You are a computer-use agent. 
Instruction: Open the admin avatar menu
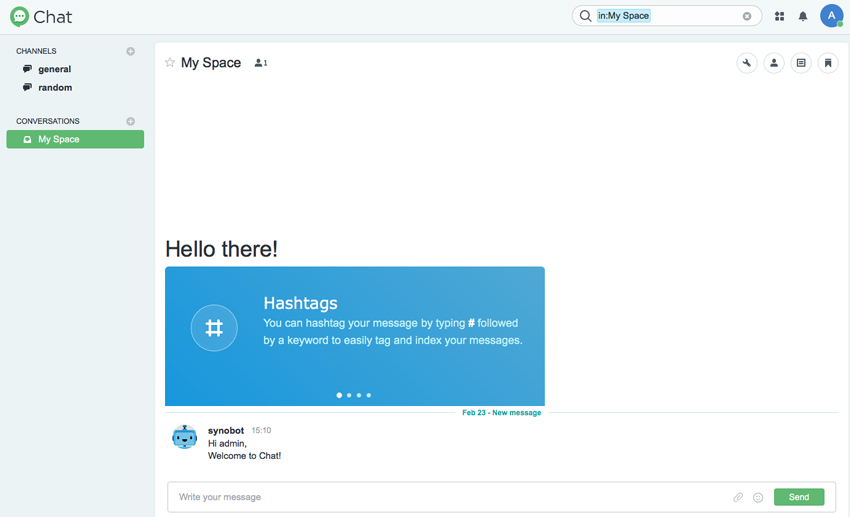[x=831, y=16]
